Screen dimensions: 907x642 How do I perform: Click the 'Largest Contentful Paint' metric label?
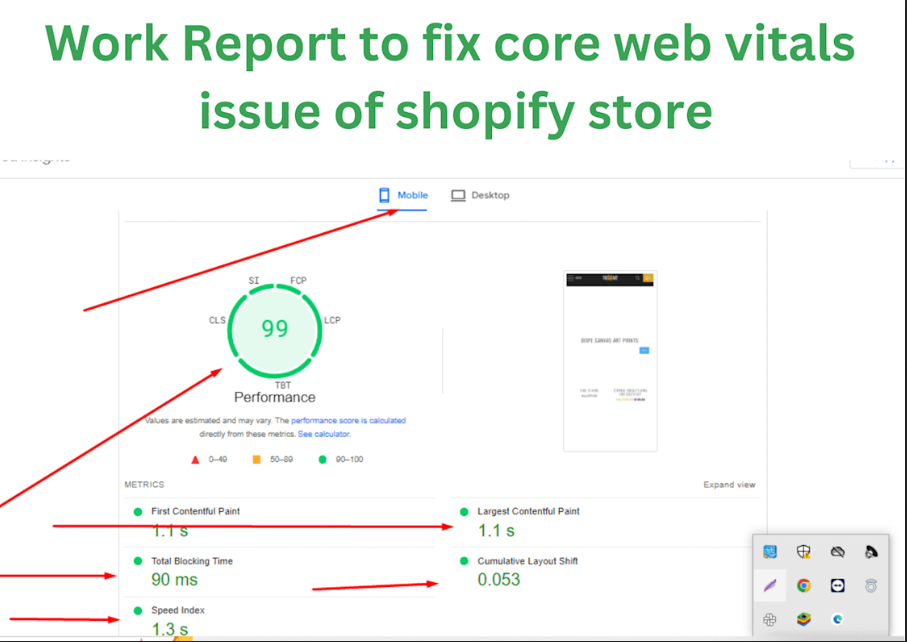pos(528,511)
